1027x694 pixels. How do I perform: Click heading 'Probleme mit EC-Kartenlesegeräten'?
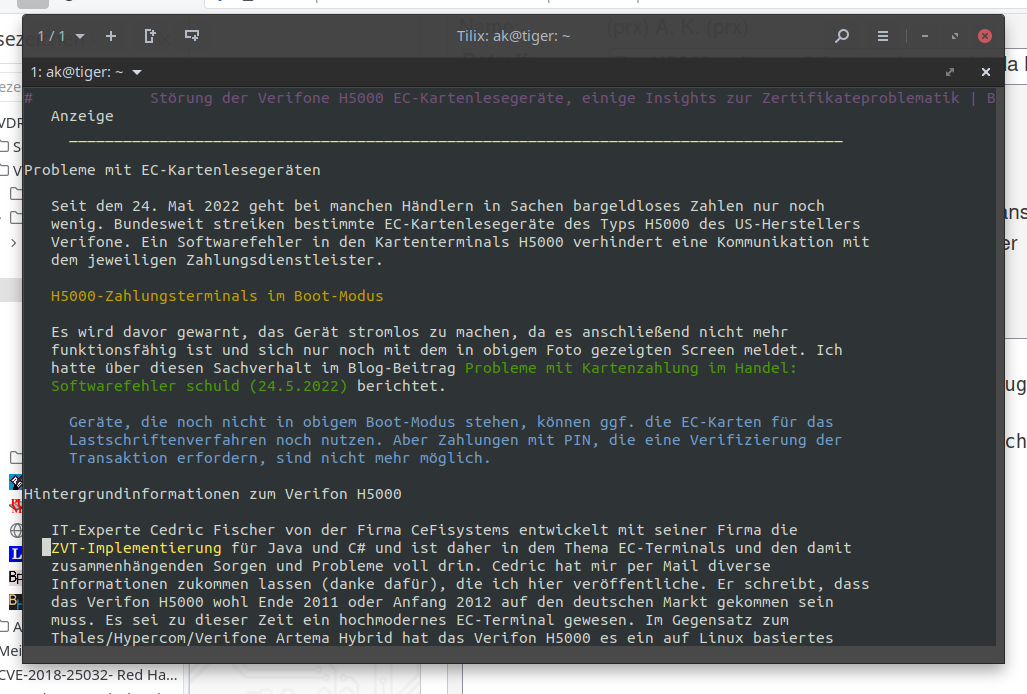(x=172, y=170)
